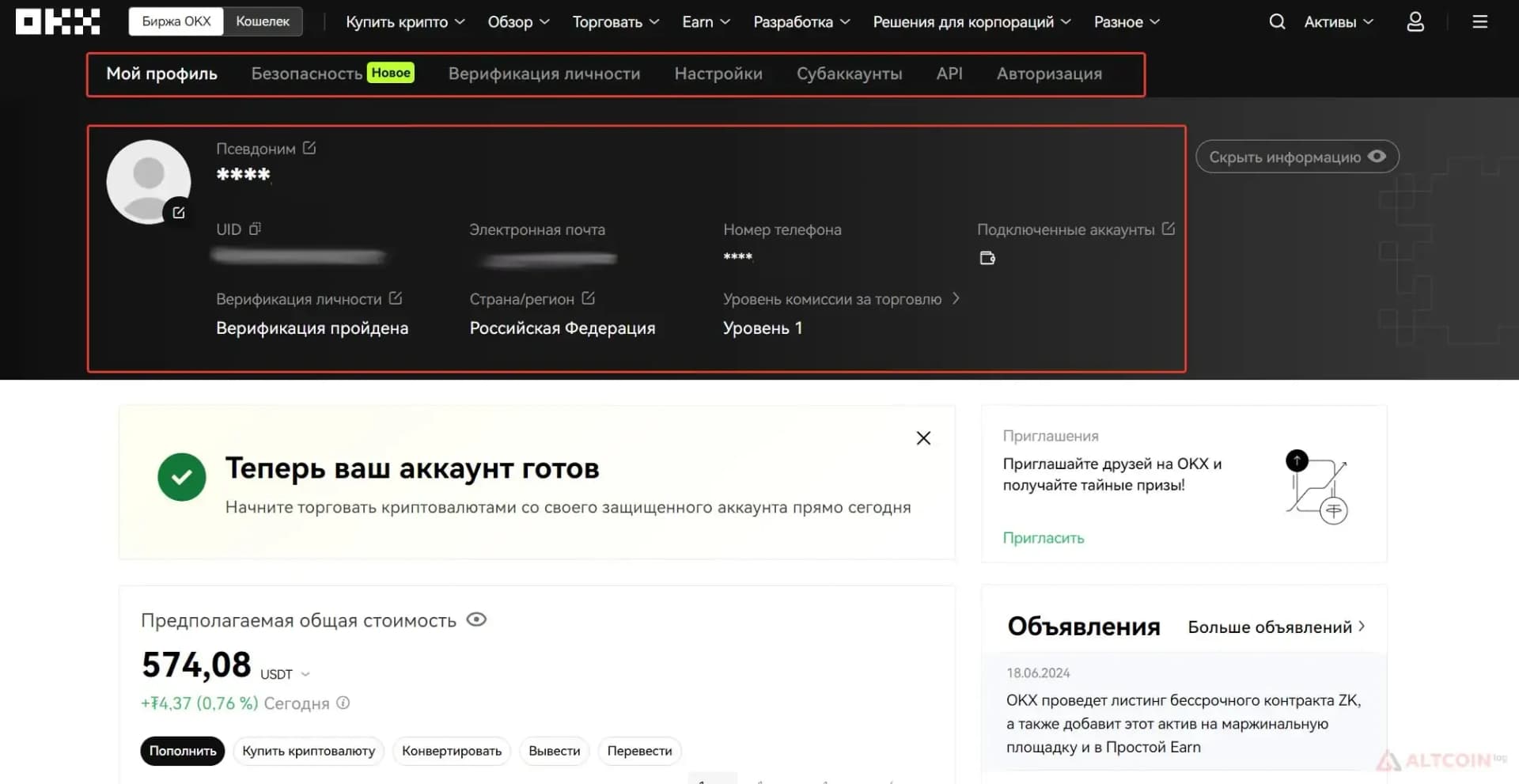The image size is (1519, 784).
Task: Expand the Обзор dropdown
Action: click(518, 22)
